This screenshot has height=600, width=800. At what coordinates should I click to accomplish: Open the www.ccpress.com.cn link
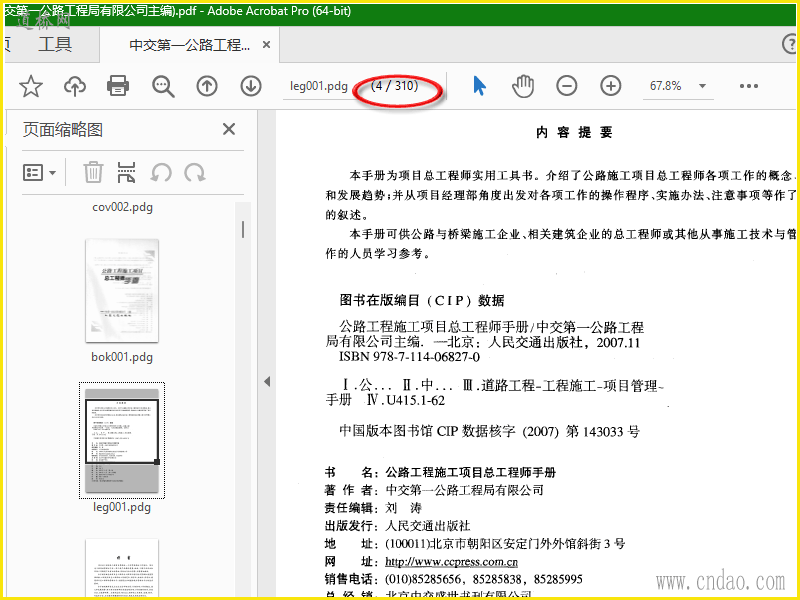[x=451, y=562]
